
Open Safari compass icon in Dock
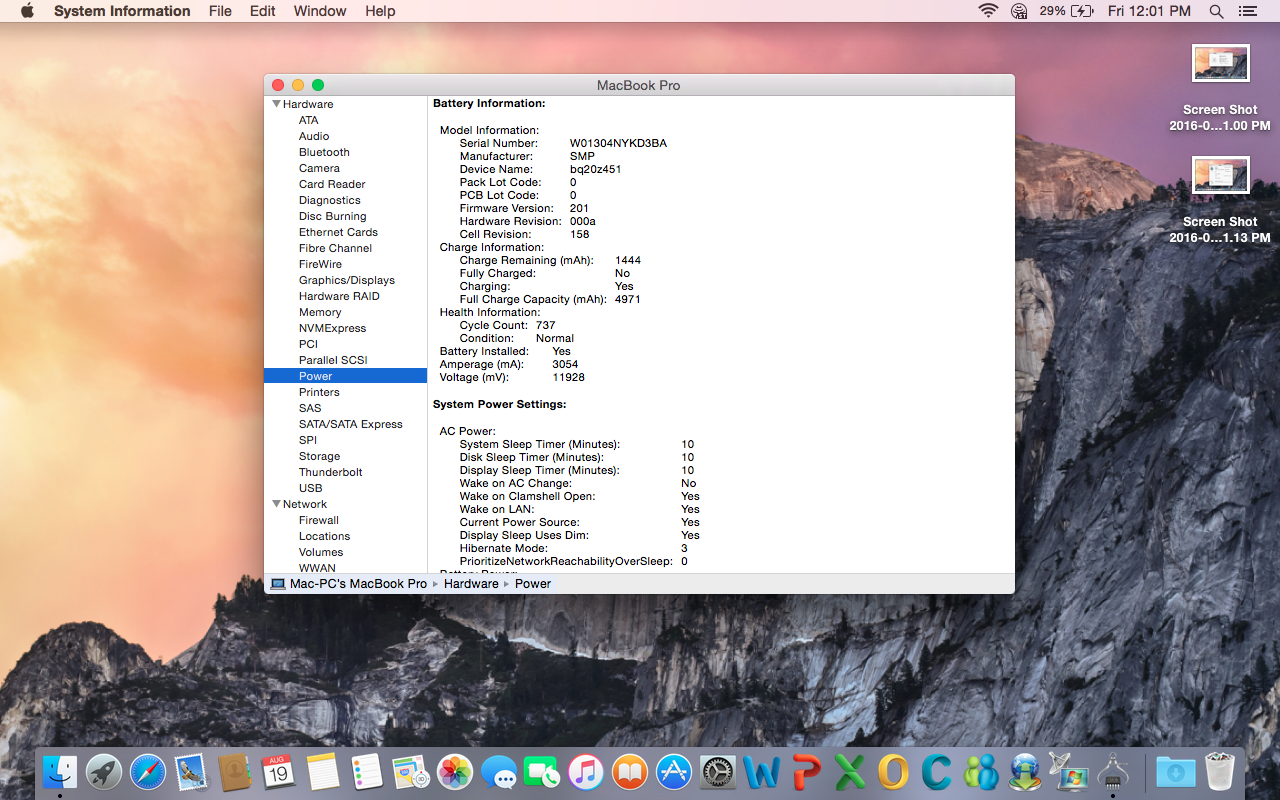click(148, 772)
